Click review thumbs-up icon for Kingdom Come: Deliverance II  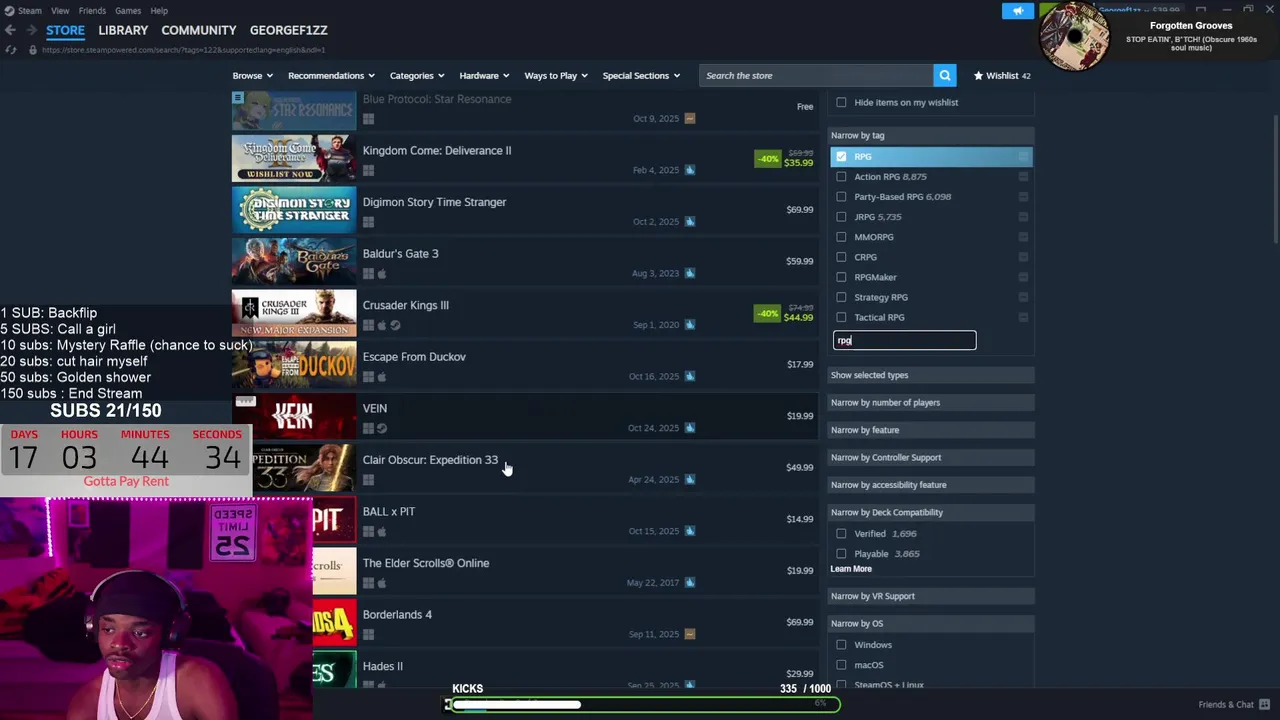[689, 170]
